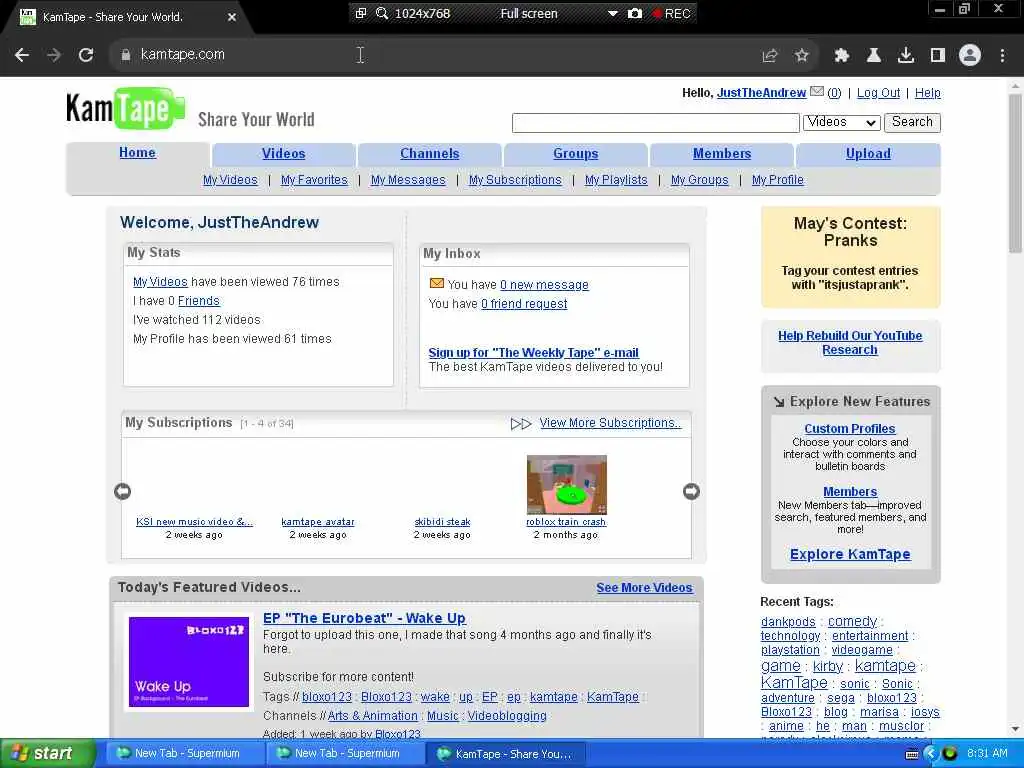
Task: Click the window-size icon in recorder bar
Action: pyautogui.click(x=360, y=13)
